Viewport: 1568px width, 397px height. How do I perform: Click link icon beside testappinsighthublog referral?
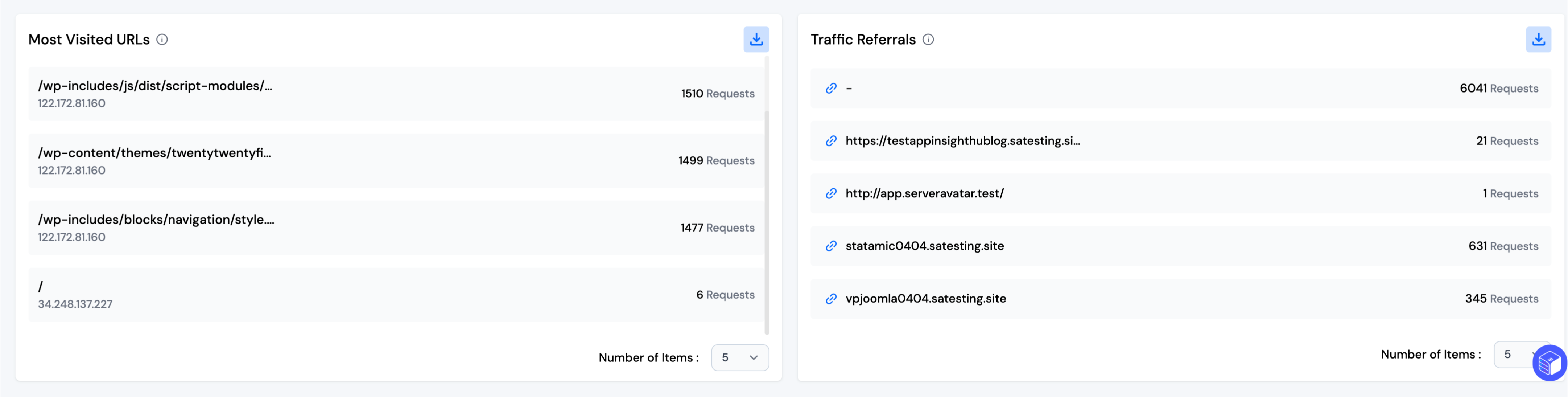[x=831, y=141]
